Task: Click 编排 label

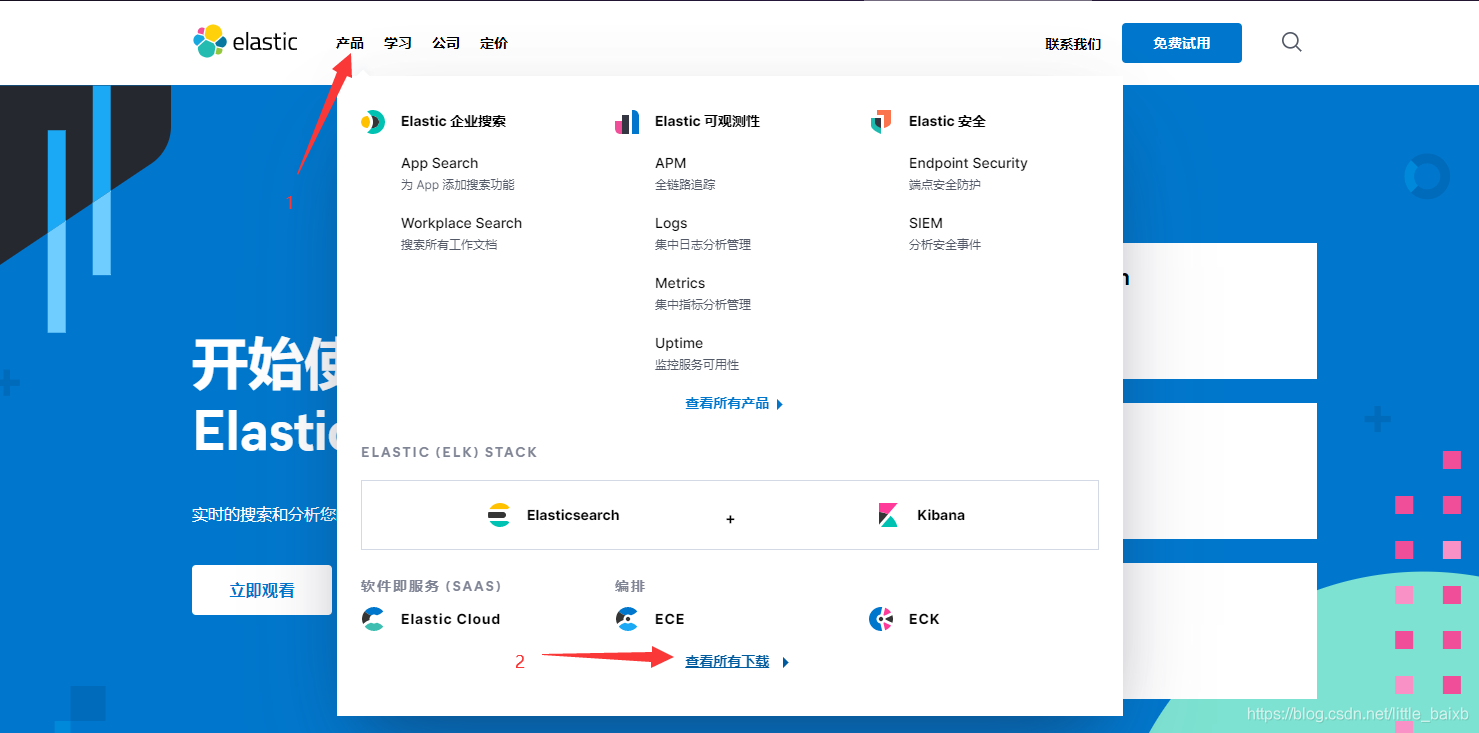Action: 630,586
